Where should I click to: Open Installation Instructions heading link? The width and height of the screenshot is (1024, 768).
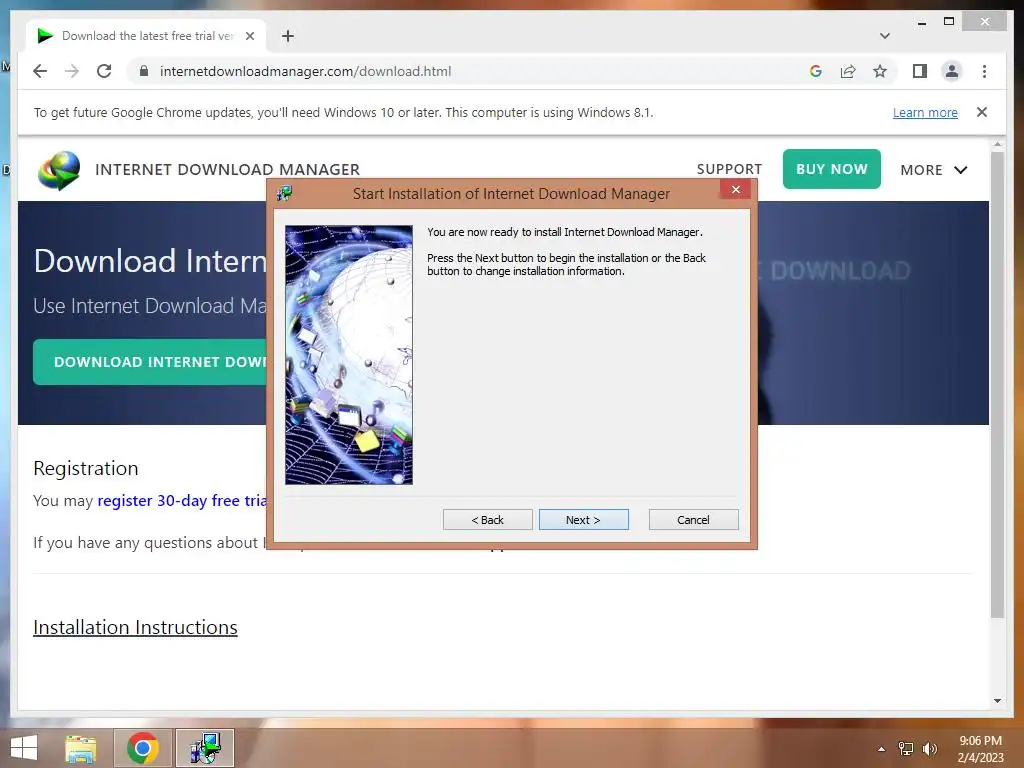(x=135, y=627)
